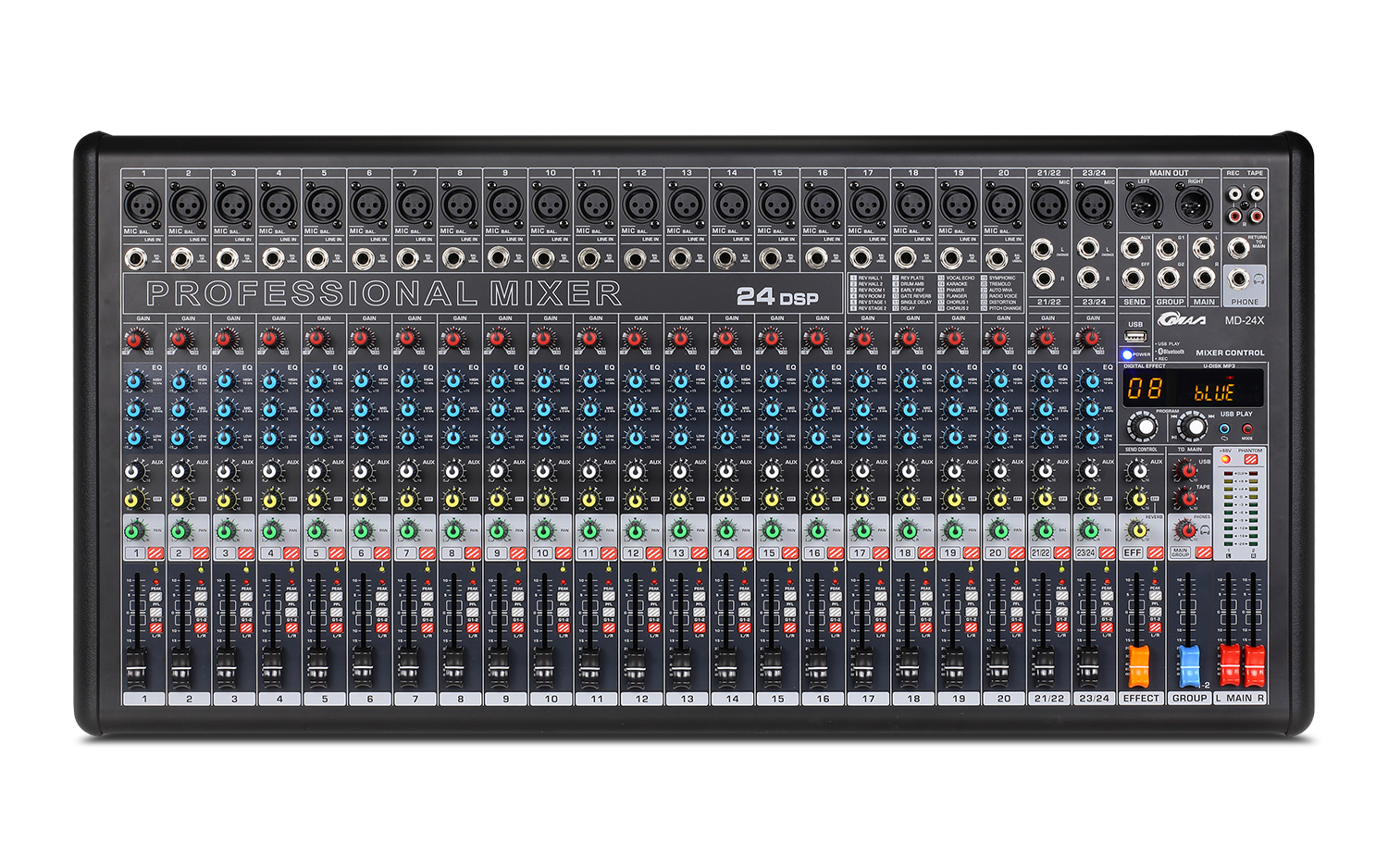1388x868 pixels.
Task: Click the '24 DSP' label
Action: (777, 296)
